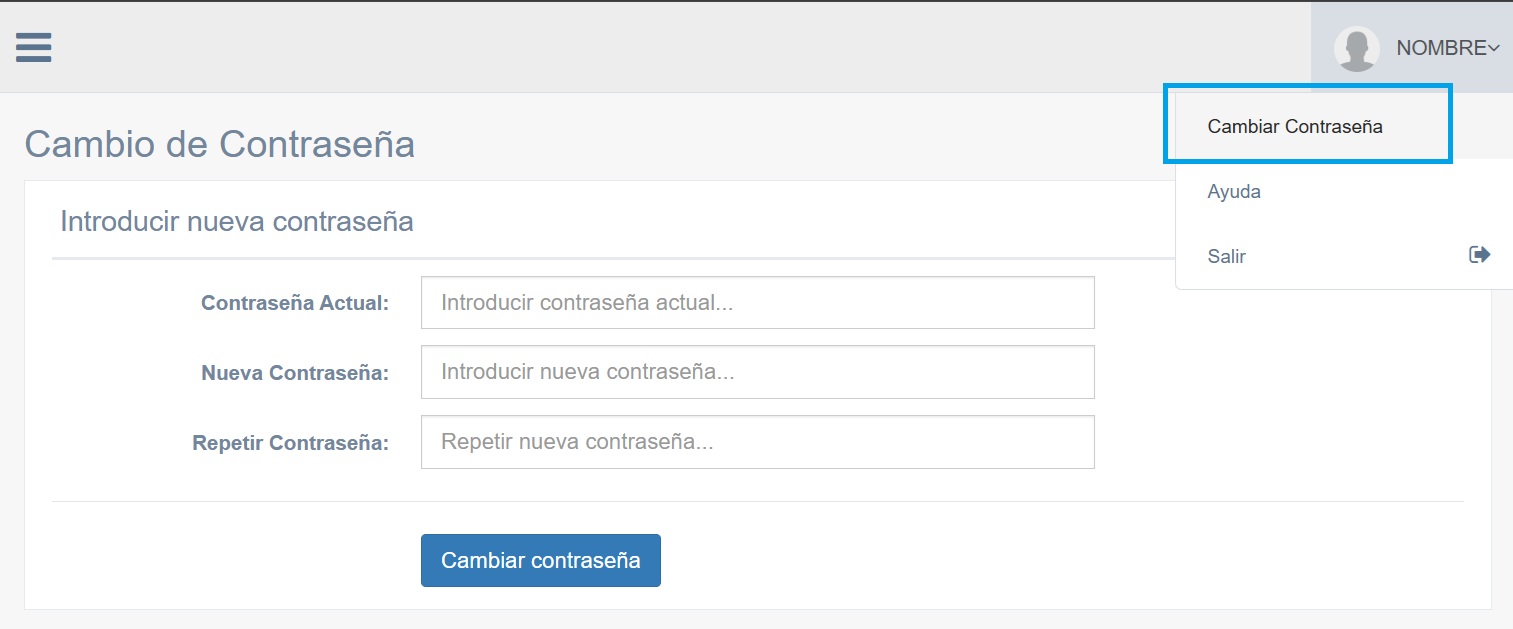The height and width of the screenshot is (629, 1513).
Task: Open Ayuda from the user menu
Action: click(1234, 191)
